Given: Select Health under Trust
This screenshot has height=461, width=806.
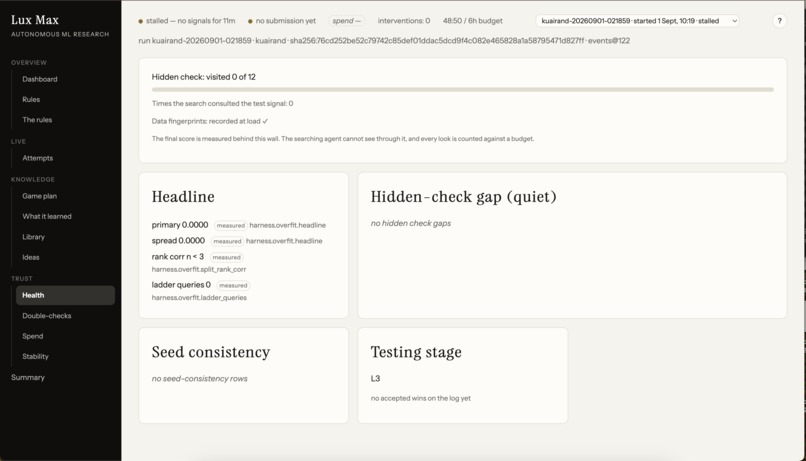Looking at the screenshot, I should pos(65,295).
